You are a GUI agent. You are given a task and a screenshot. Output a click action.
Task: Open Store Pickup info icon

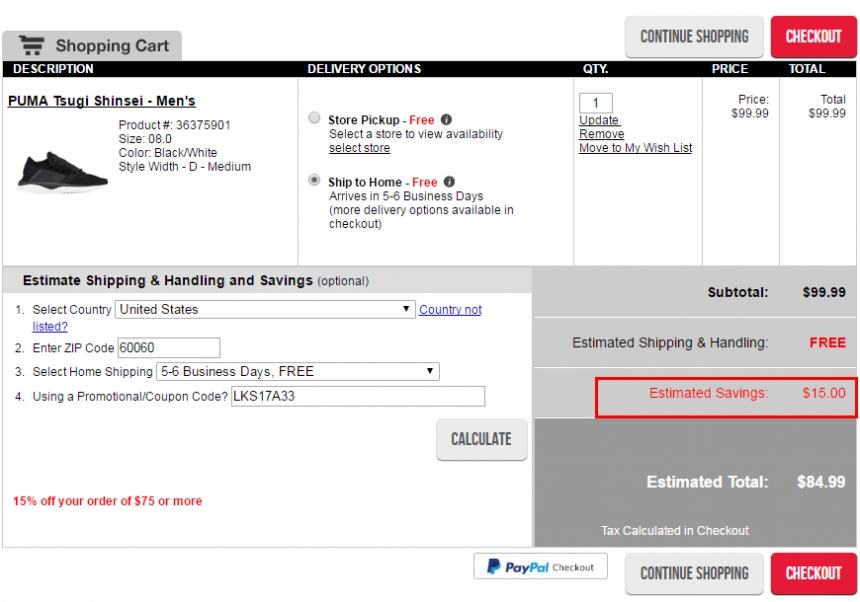[x=446, y=120]
